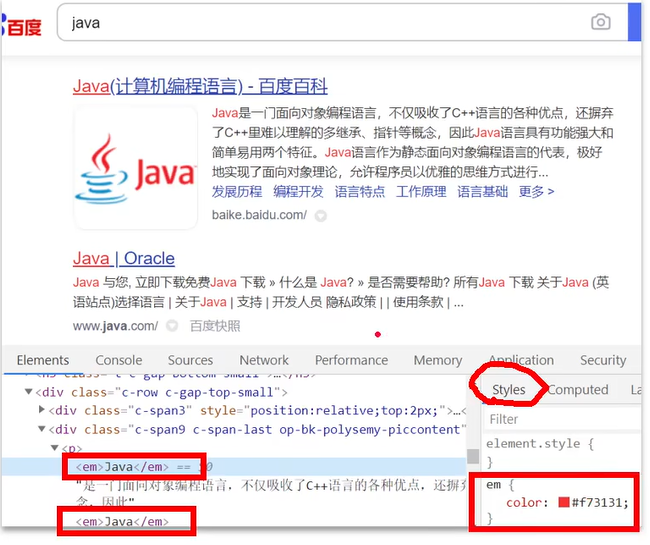Click the 更多 > link
This screenshot has height=545, width=650.
coord(536,191)
